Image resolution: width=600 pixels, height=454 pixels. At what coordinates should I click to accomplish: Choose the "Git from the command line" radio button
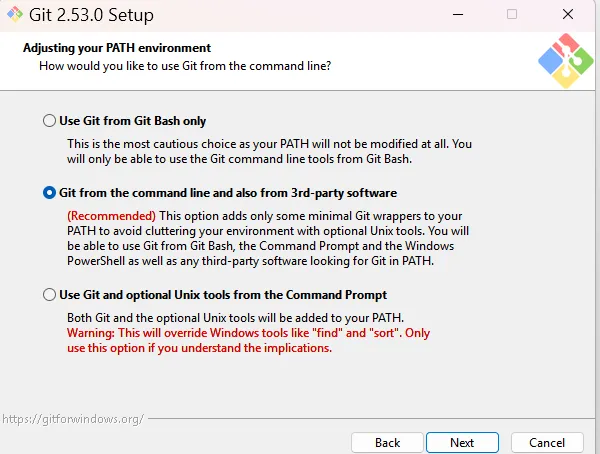tap(50, 192)
